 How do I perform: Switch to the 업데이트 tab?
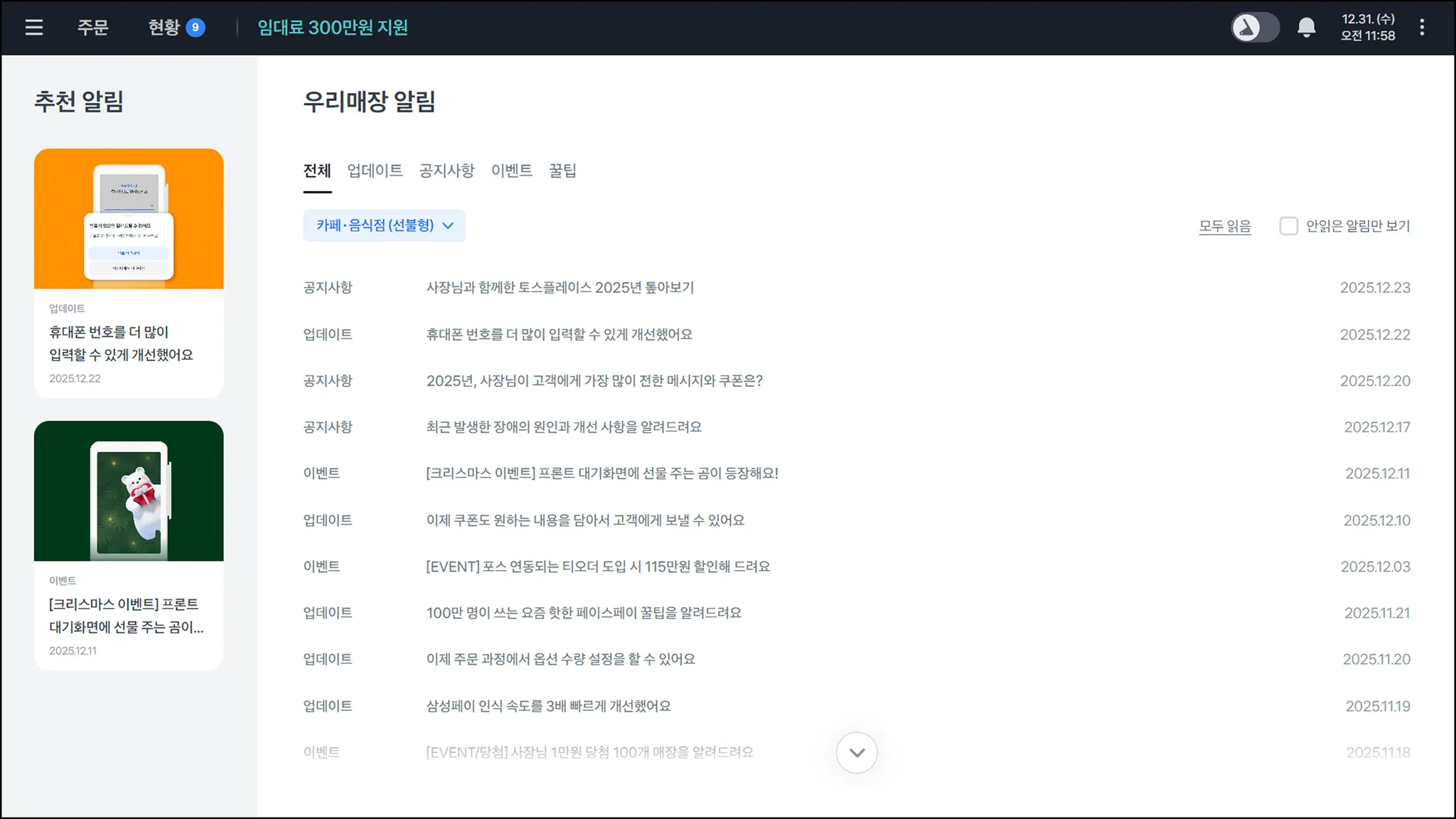tap(375, 171)
